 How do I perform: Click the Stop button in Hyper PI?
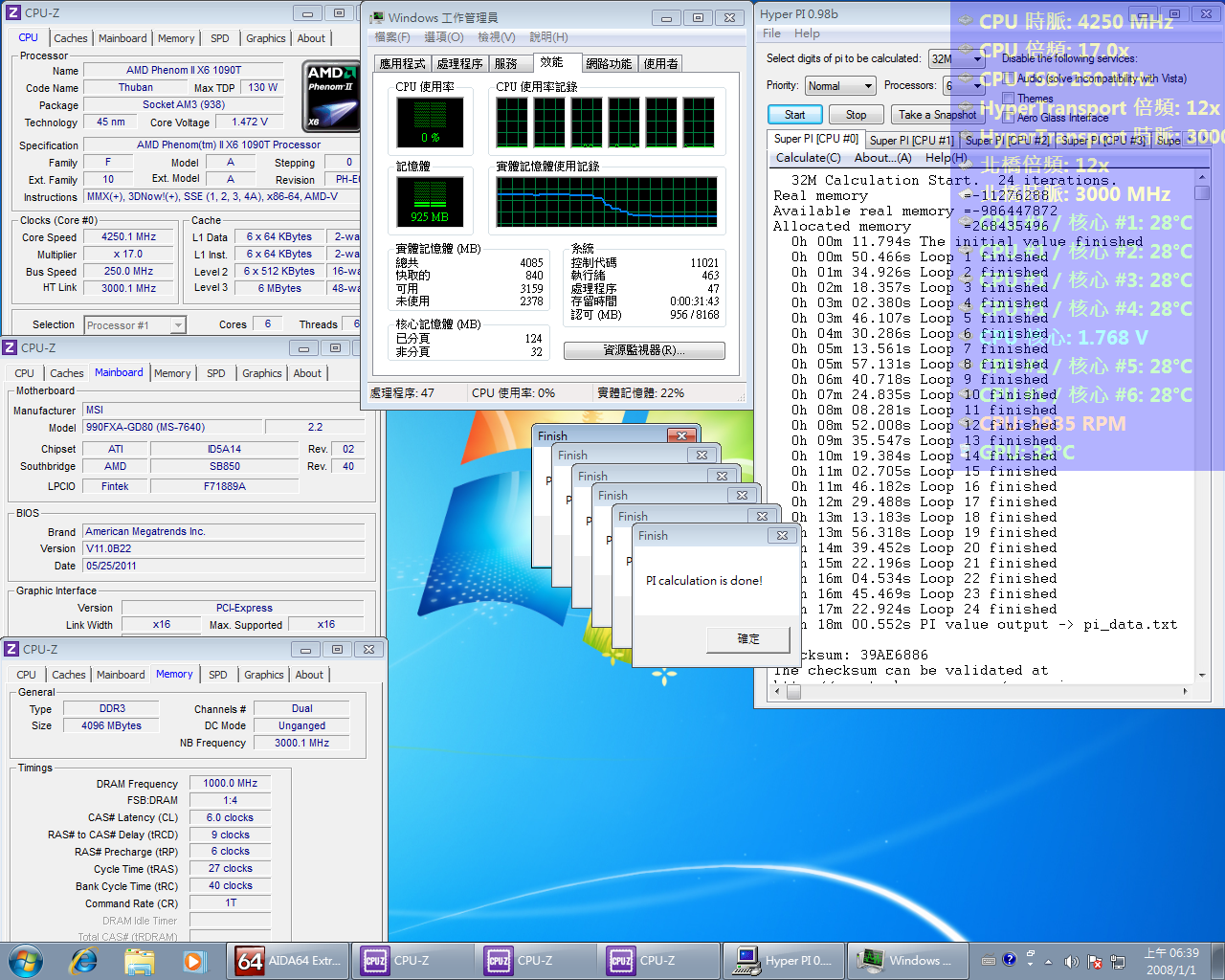856,115
